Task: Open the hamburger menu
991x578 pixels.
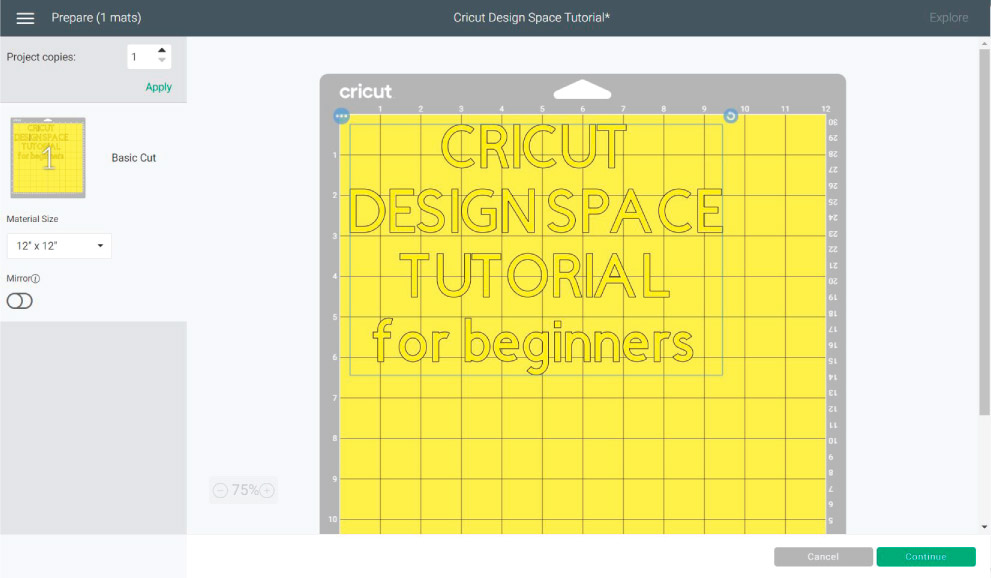Action: pos(25,18)
